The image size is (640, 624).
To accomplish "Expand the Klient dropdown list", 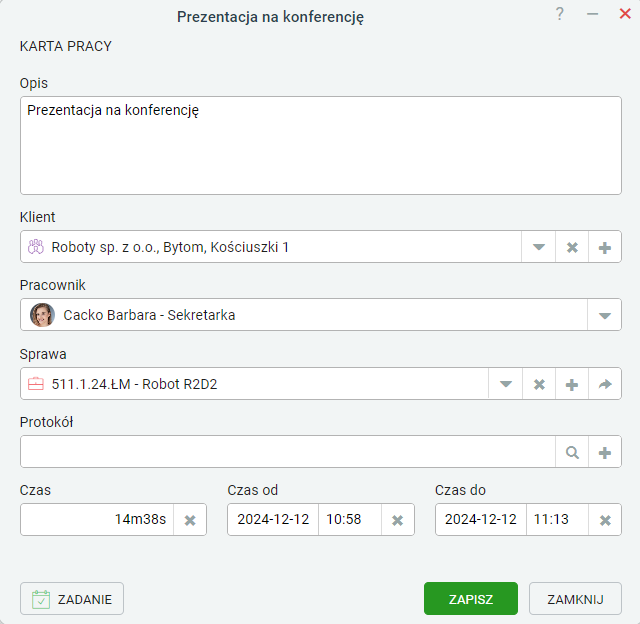I will [x=539, y=247].
